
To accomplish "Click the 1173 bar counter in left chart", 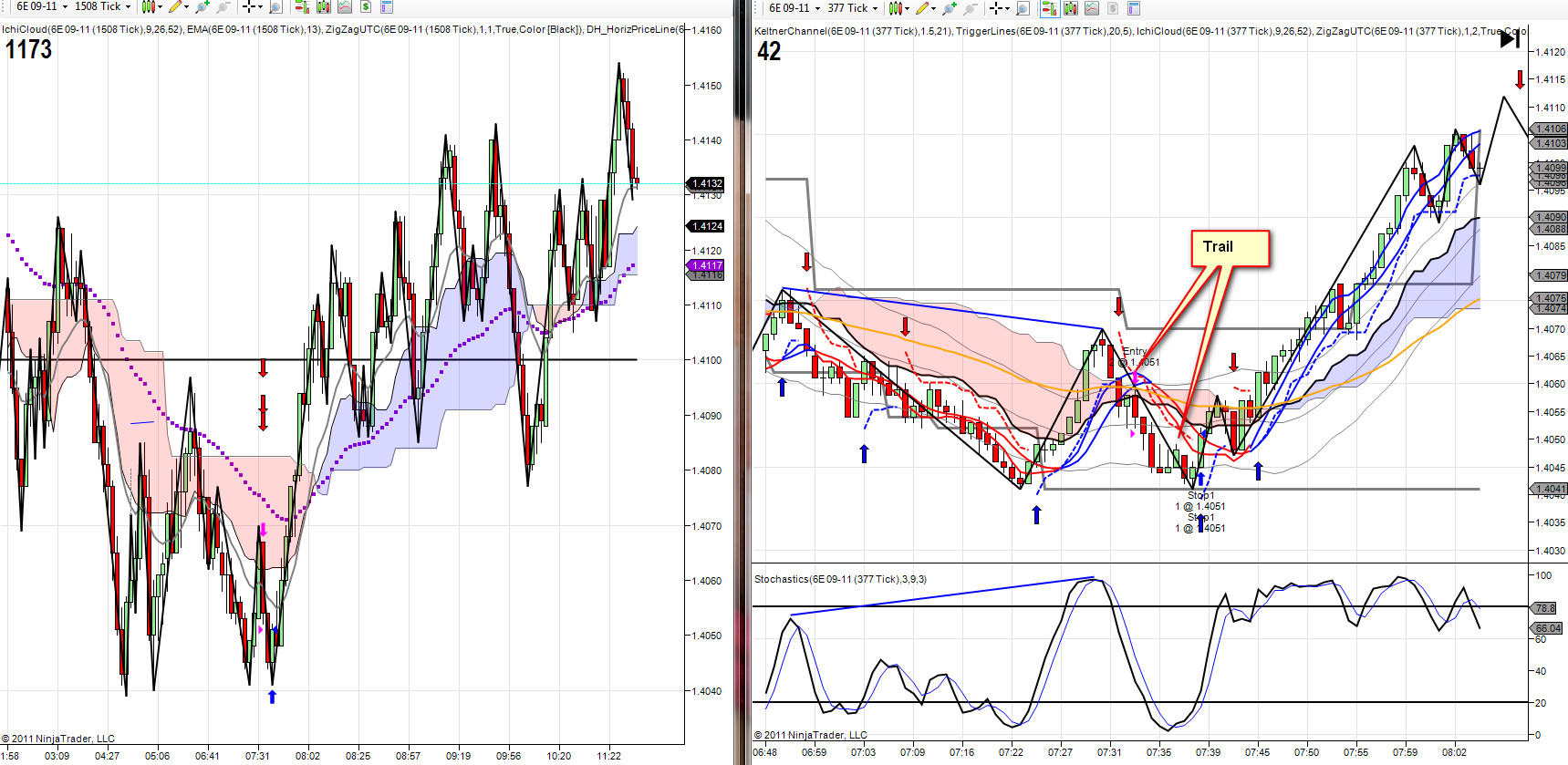I will [29, 50].
